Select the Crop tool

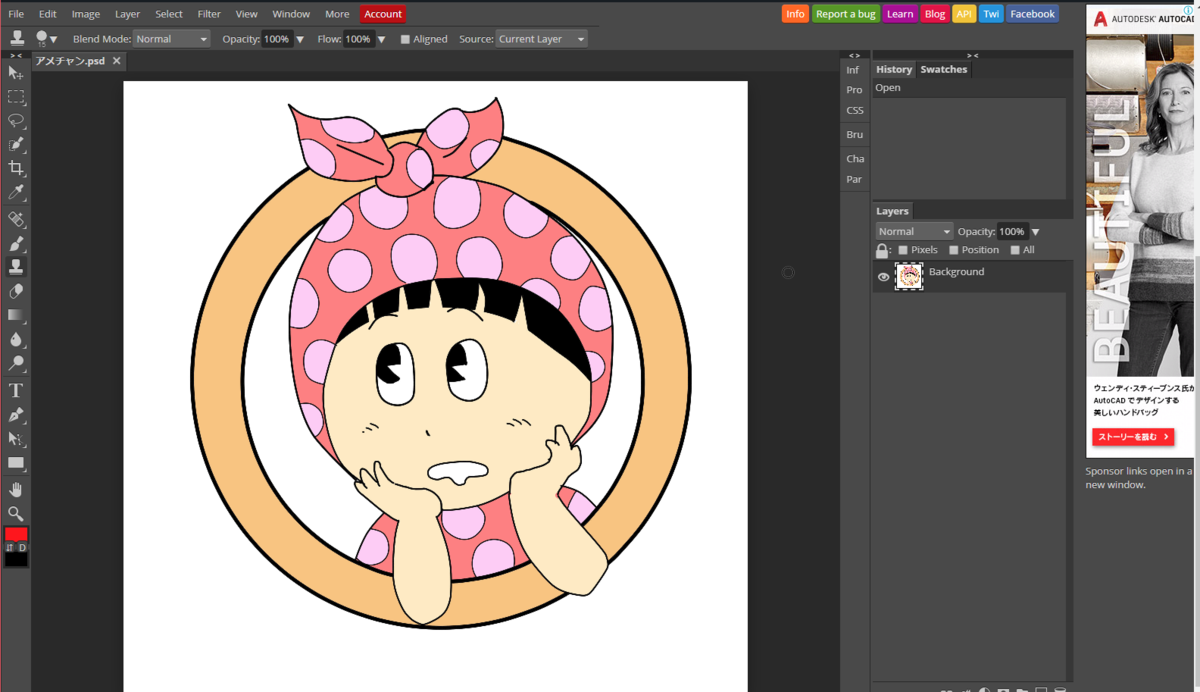click(16, 168)
